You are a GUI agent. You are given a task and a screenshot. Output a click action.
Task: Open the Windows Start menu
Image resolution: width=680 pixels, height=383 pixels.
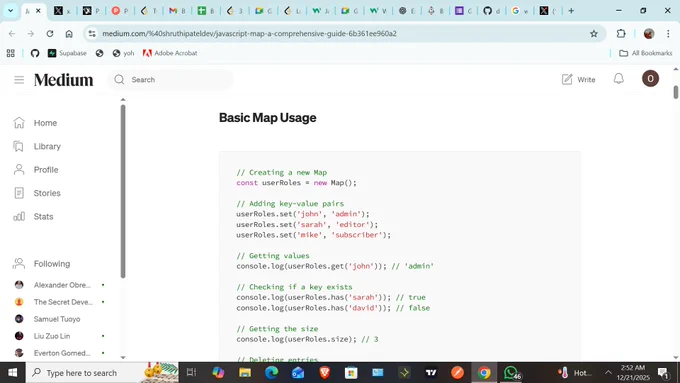pos(13,373)
